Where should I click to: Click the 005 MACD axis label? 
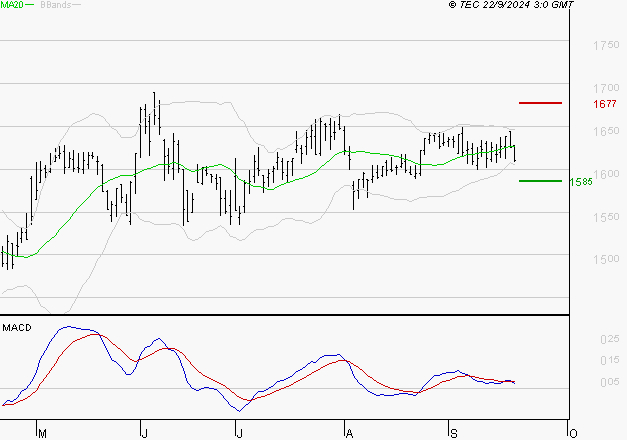pyautogui.click(x=610, y=382)
